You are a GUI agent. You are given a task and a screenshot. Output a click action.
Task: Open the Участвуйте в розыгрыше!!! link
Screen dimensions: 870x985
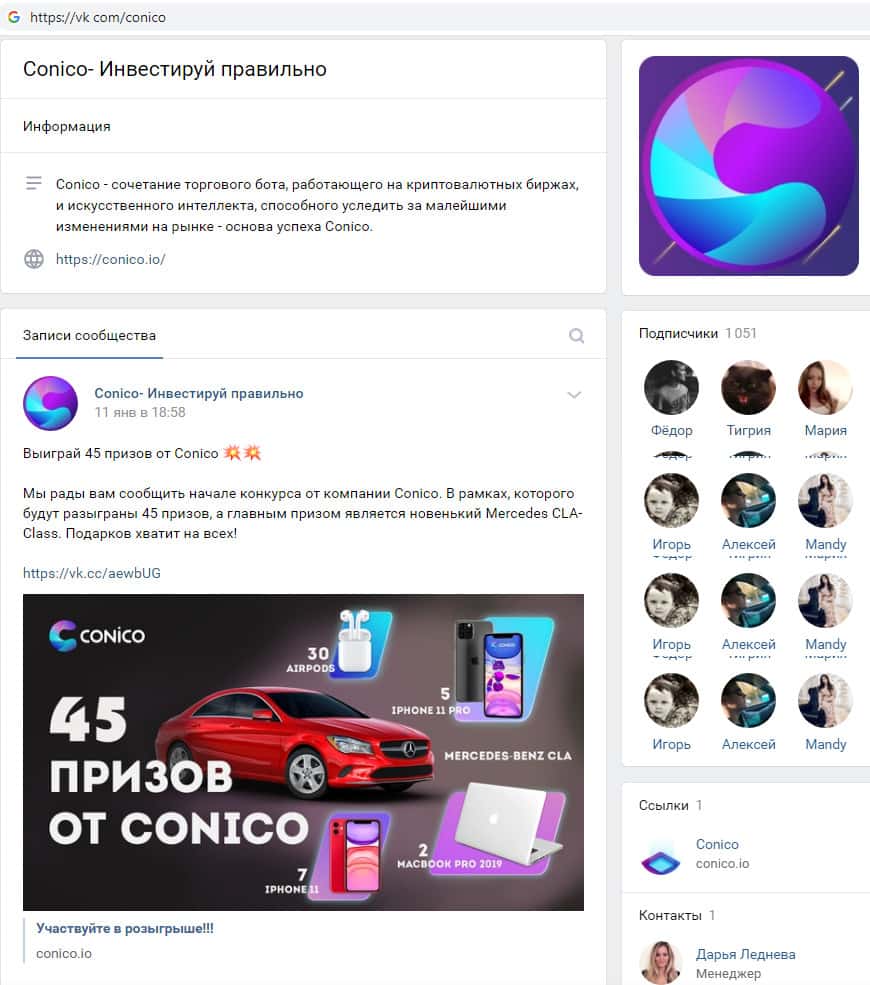point(125,928)
